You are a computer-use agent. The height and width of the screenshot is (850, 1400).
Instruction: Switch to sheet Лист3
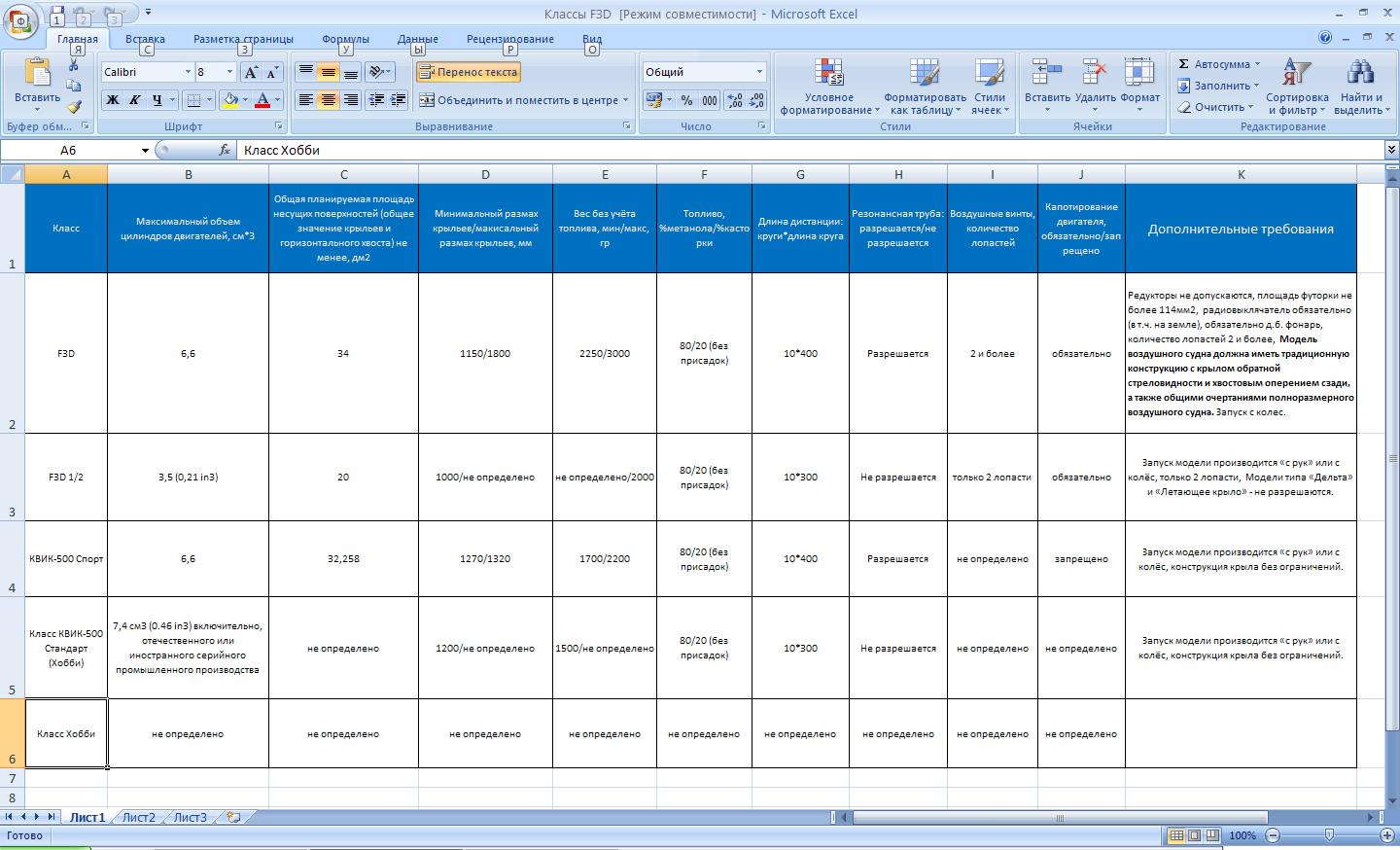coord(190,817)
